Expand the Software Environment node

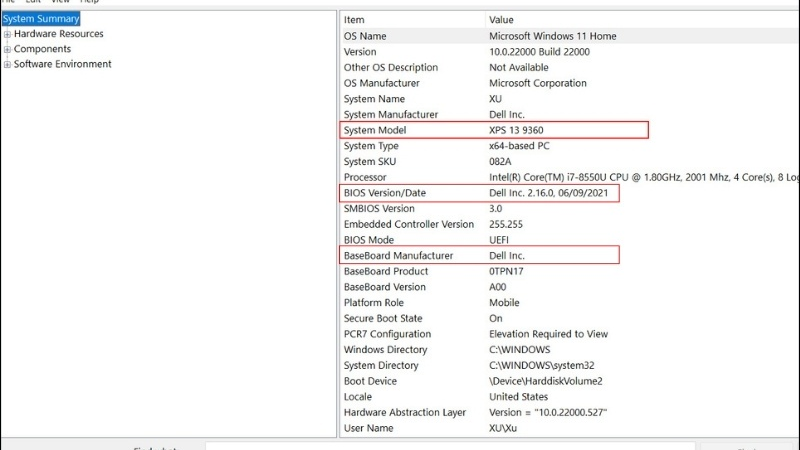(7, 65)
